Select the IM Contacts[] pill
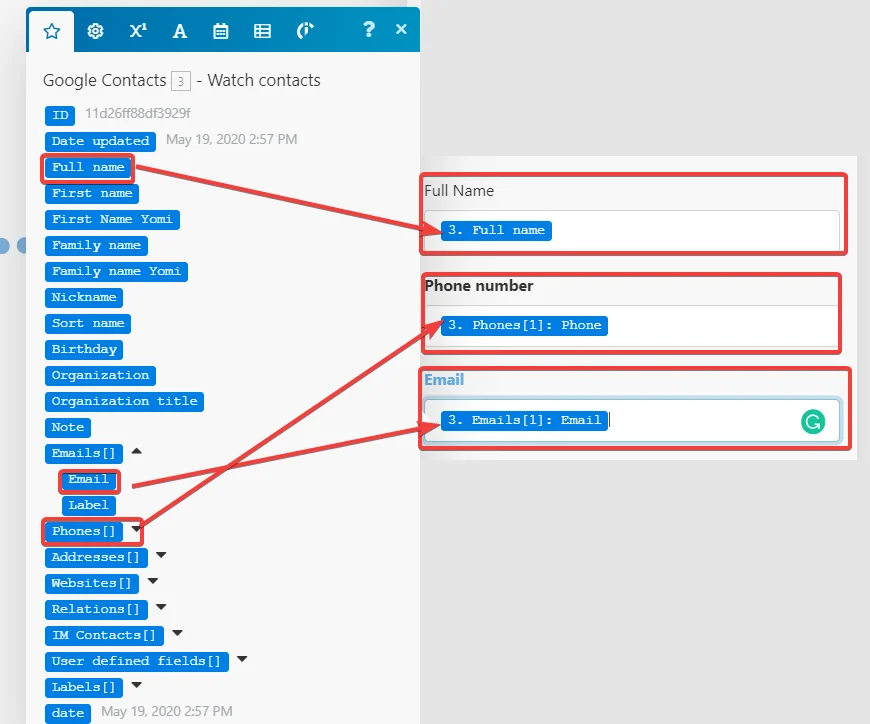870x724 pixels. point(104,636)
